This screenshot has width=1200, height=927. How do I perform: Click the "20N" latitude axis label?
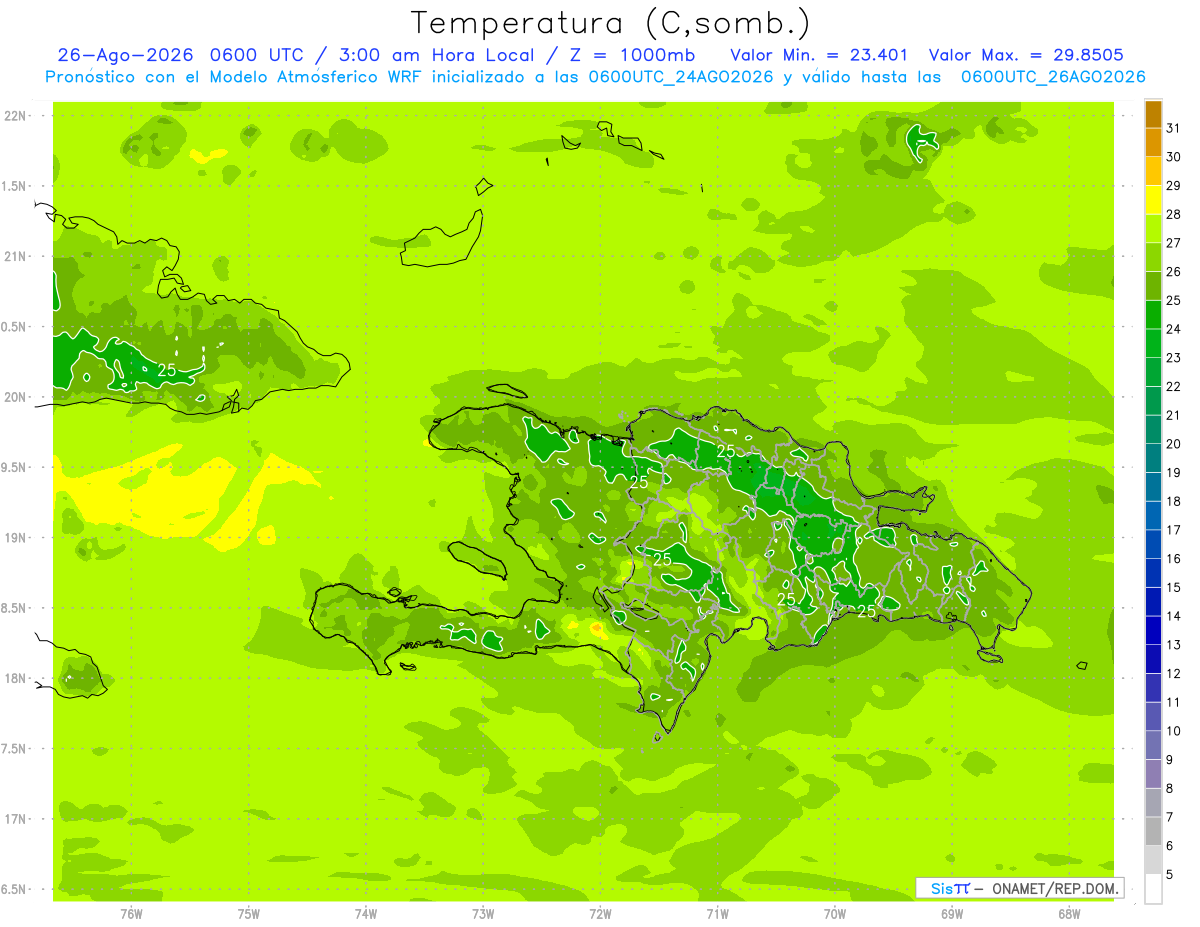[15, 397]
